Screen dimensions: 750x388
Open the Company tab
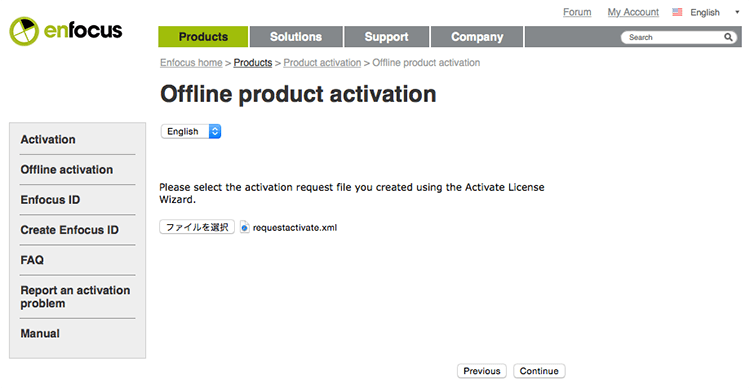pyautogui.click(x=477, y=37)
